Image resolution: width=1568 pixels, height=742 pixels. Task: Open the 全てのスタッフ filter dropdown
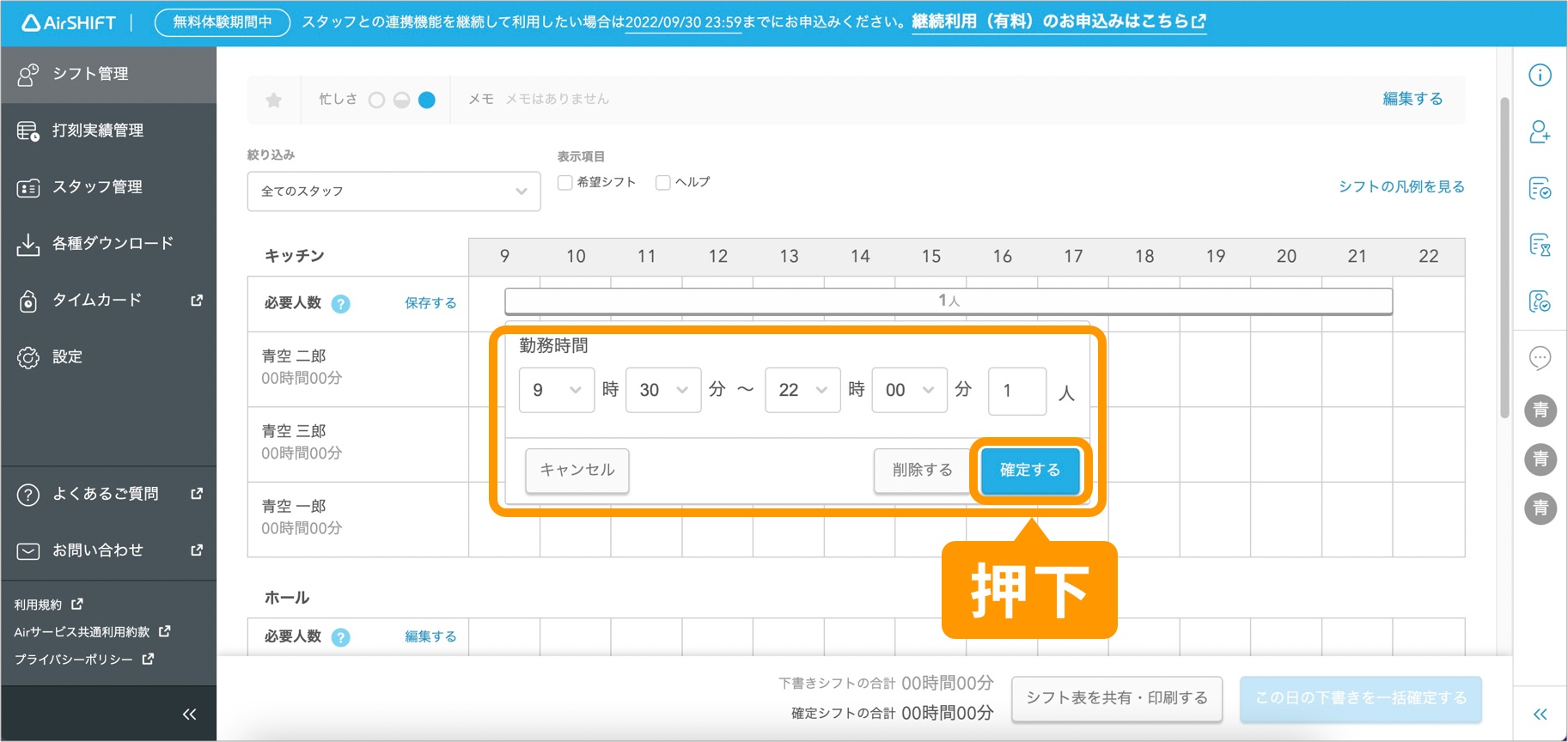click(394, 192)
